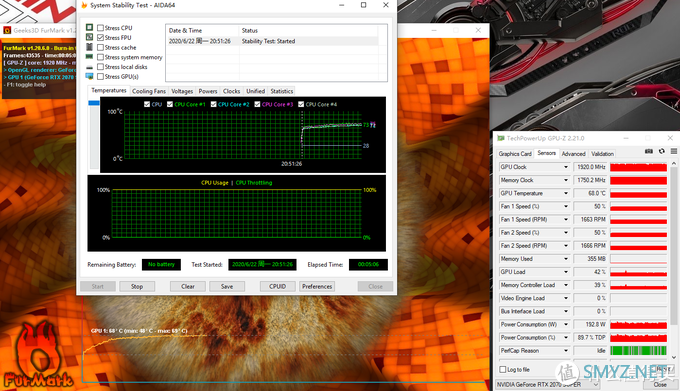Enable the Stress GPU(s) checkbox
This screenshot has height=391, width=680.
101,77
